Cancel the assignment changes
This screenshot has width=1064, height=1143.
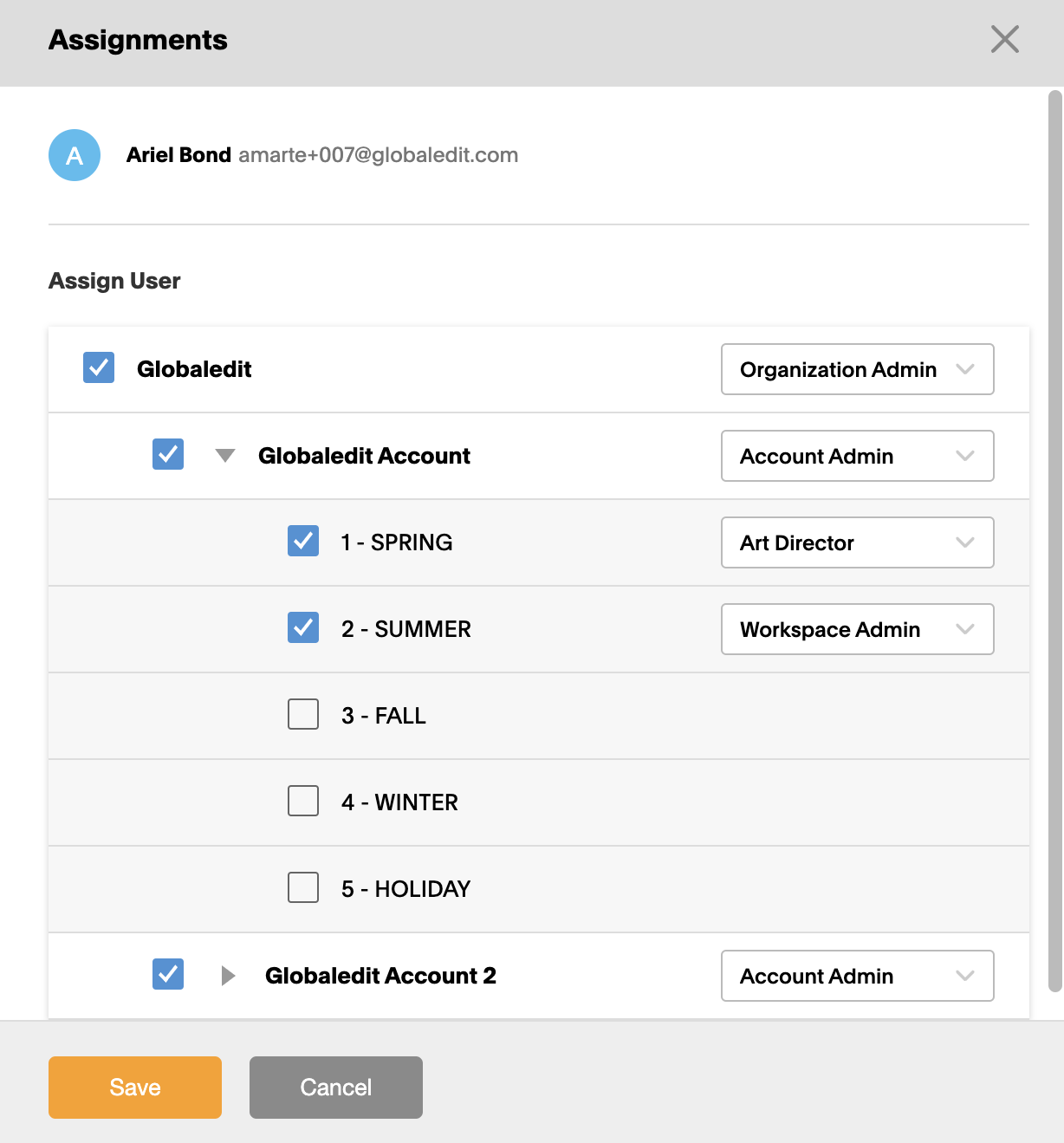click(336, 1088)
